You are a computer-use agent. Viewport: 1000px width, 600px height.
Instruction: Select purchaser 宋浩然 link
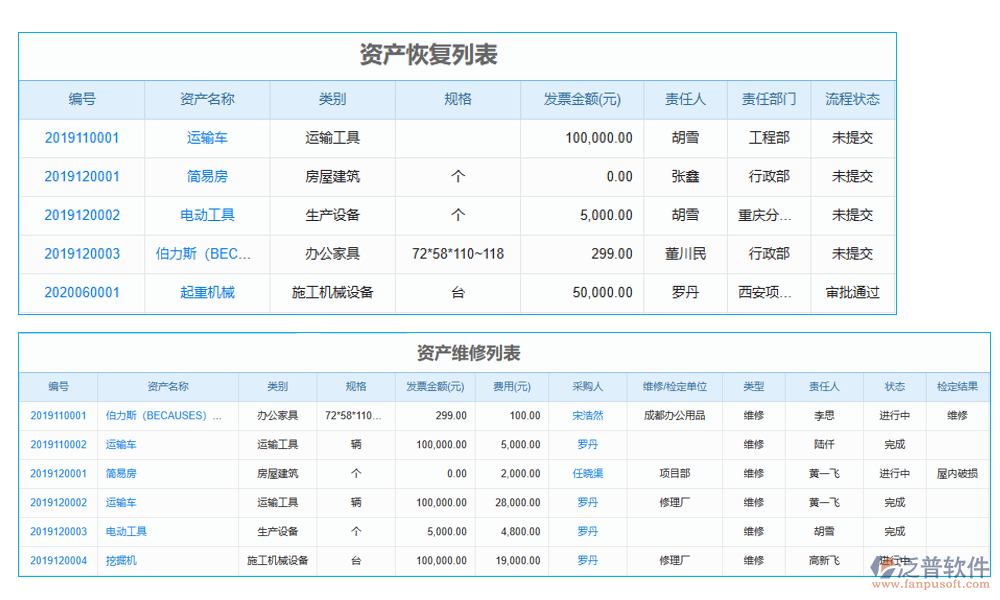coord(587,415)
